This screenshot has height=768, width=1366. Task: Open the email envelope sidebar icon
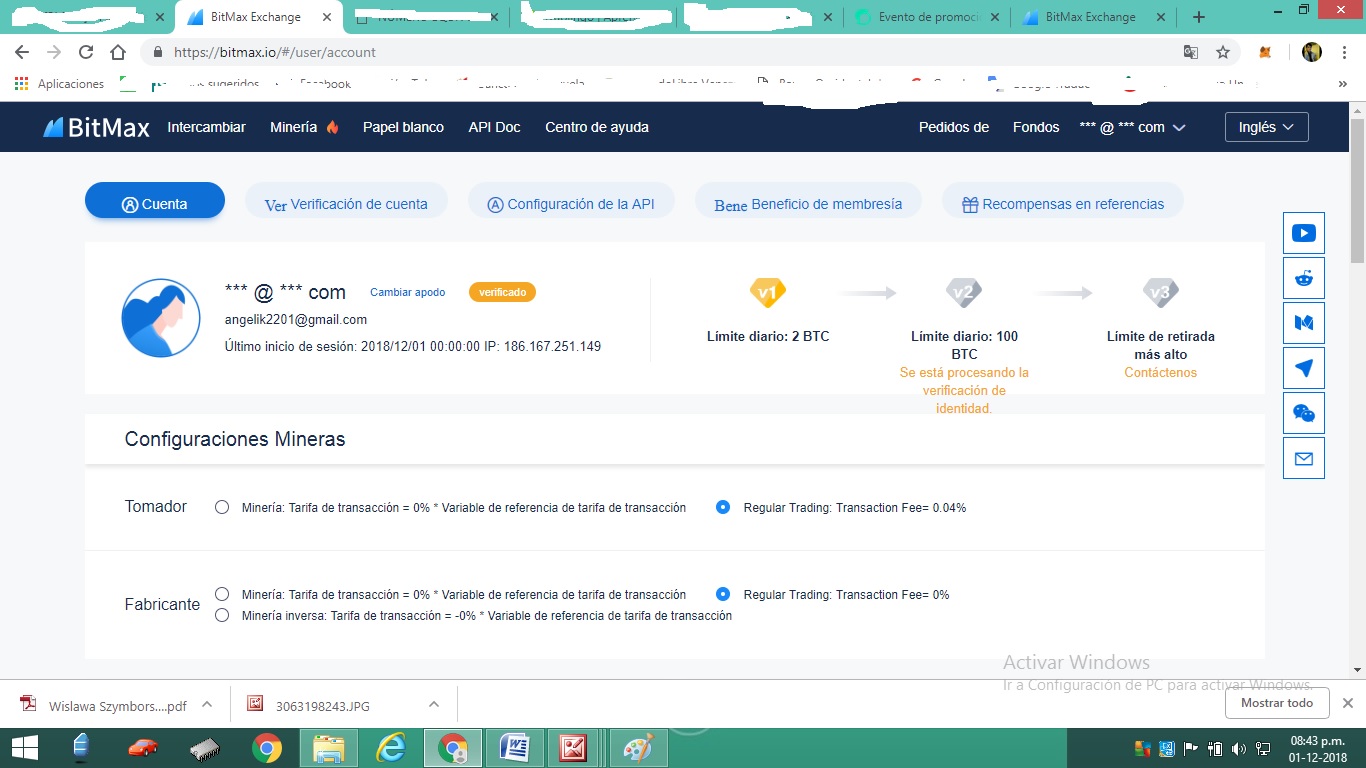[x=1303, y=459]
